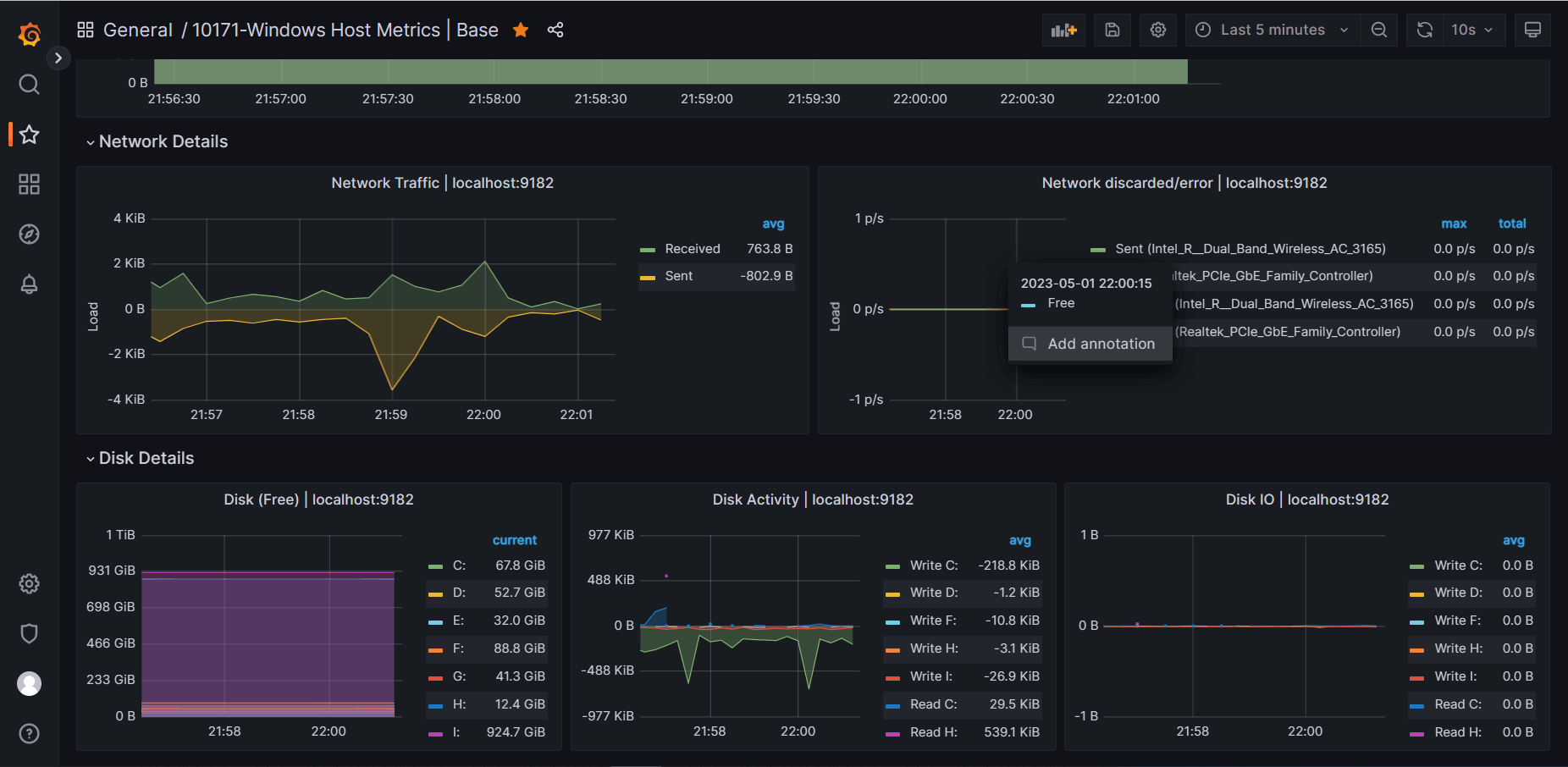Open the Explore compass icon
The width and height of the screenshot is (1568, 767).
(x=30, y=235)
